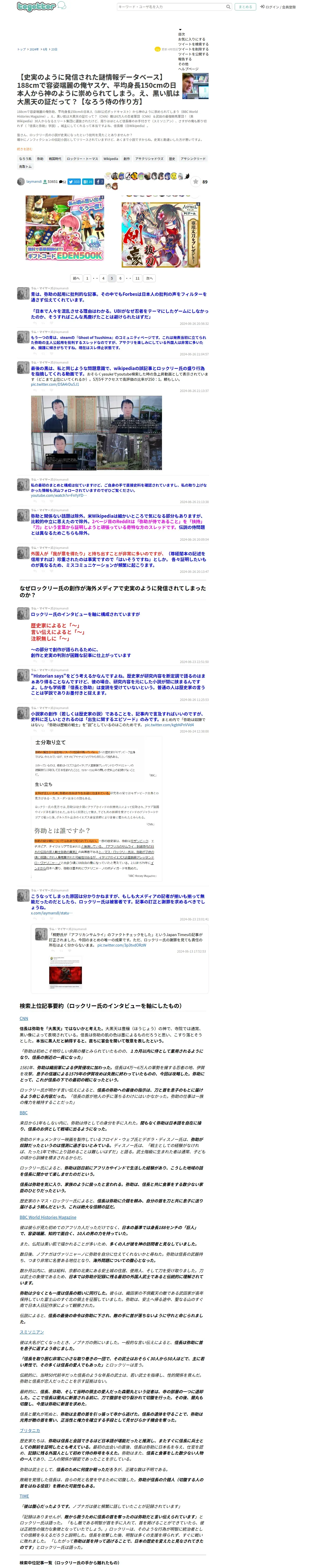The image size is (314, 1568).
Task: Open BBC heading link in summary
Action: [23, 1113]
